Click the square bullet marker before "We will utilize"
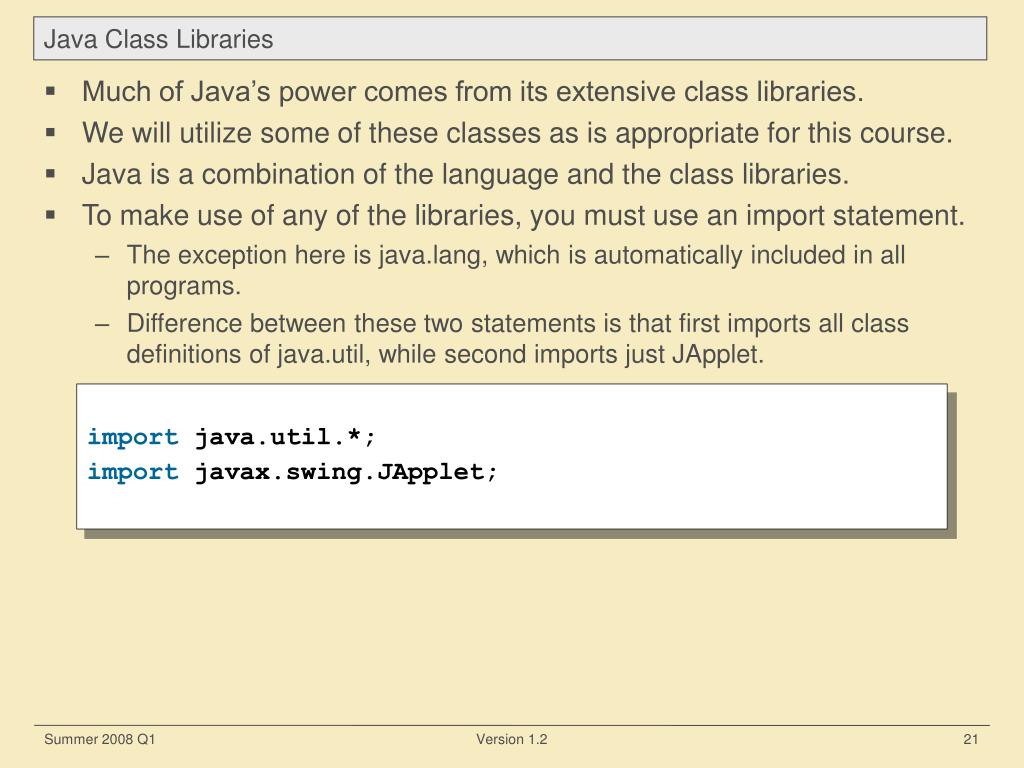 click(x=50, y=133)
